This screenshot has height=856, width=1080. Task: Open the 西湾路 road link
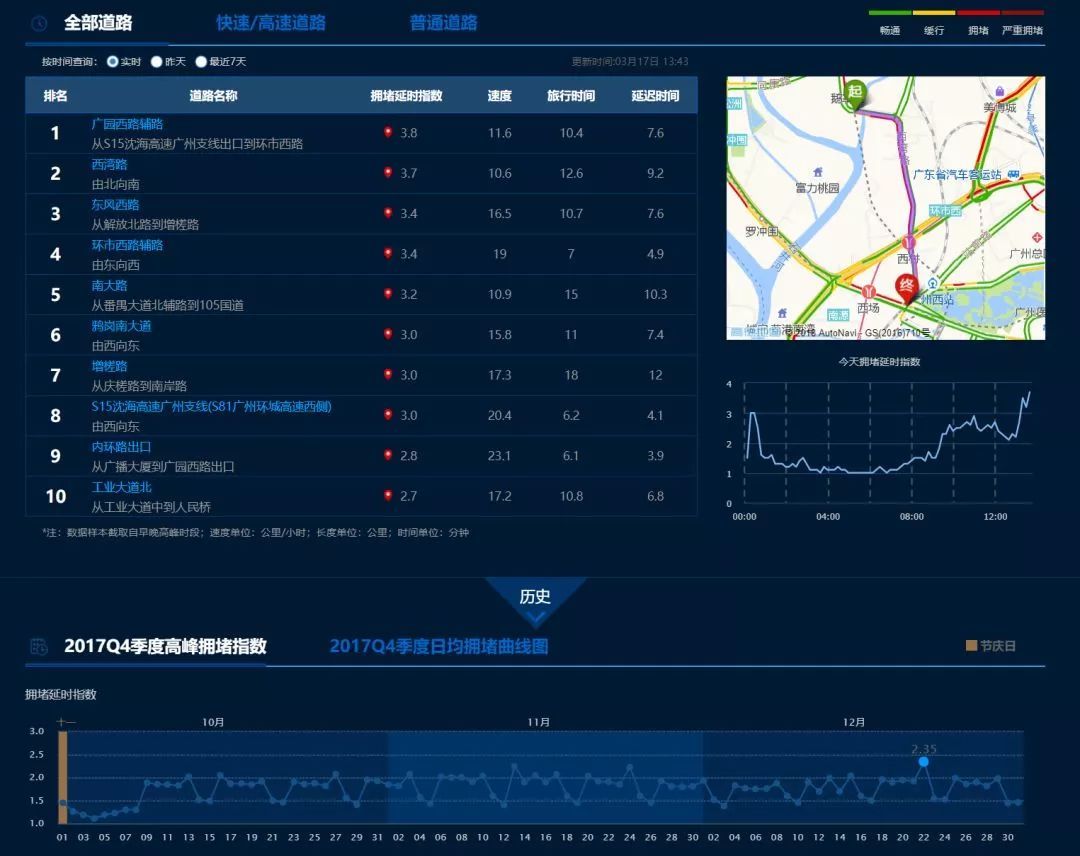pyautogui.click(x=109, y=165)
